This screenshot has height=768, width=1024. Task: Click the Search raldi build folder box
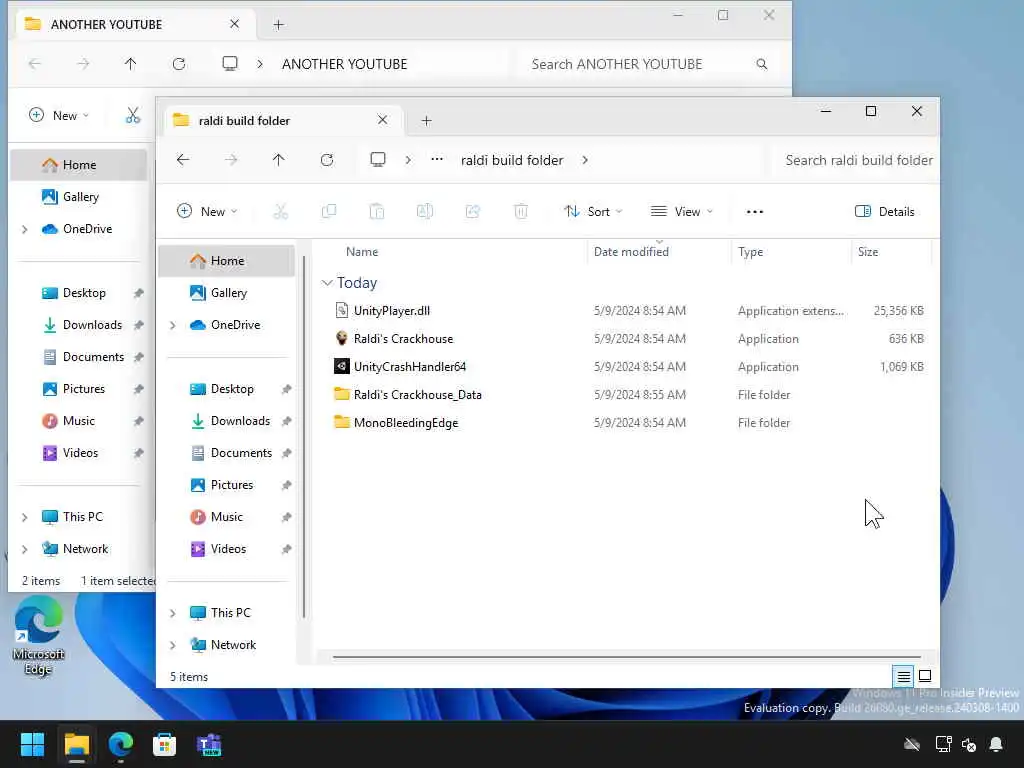856,160
